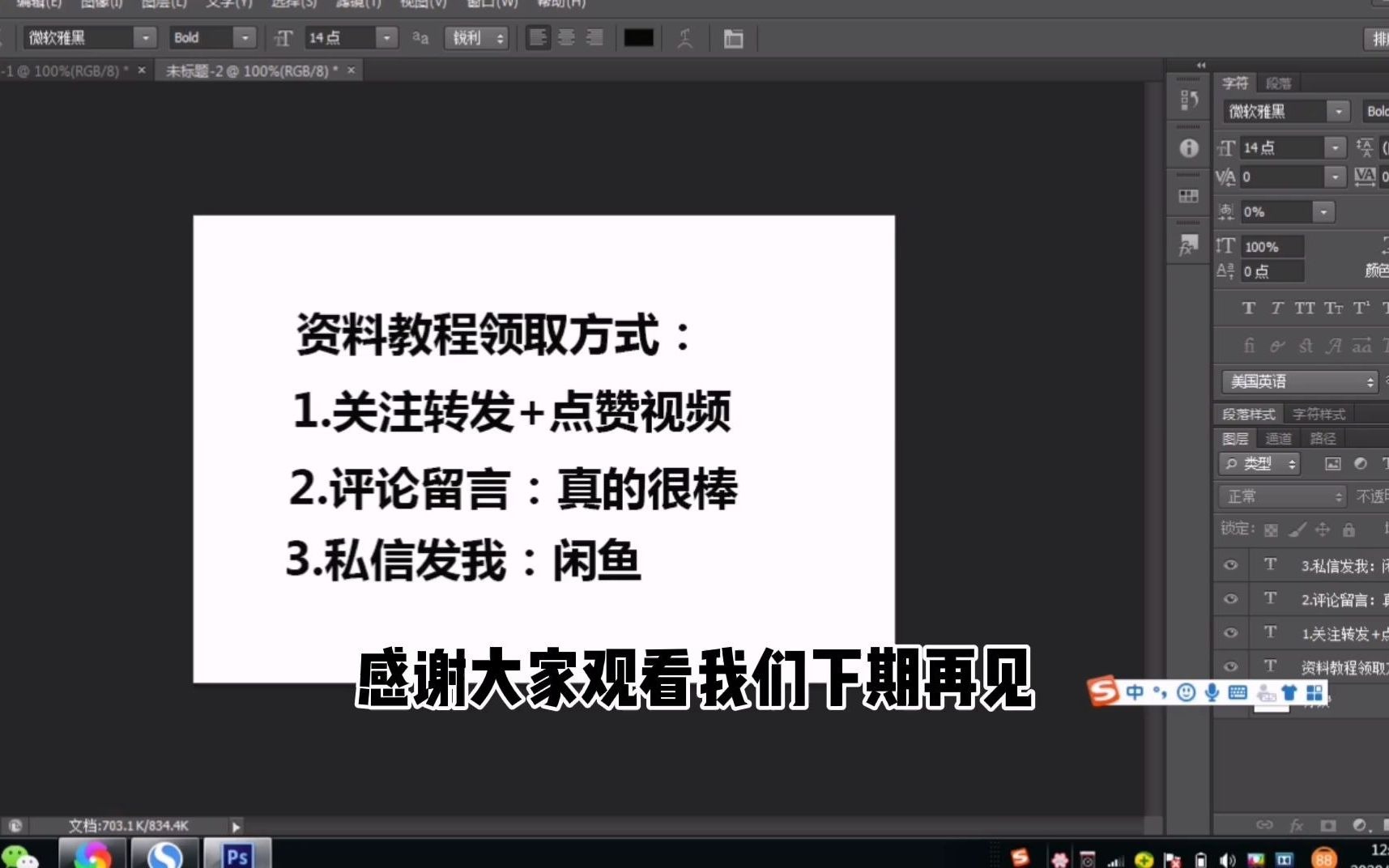Switch to the 字符 tab
The image size is (1389, 868).
1235,83
